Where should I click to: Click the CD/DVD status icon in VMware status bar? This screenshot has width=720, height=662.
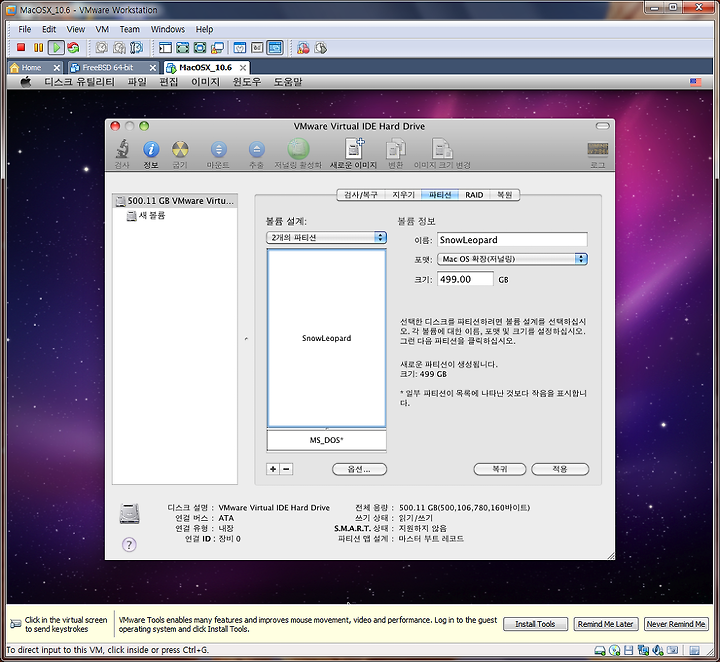[x=614, y=650]
